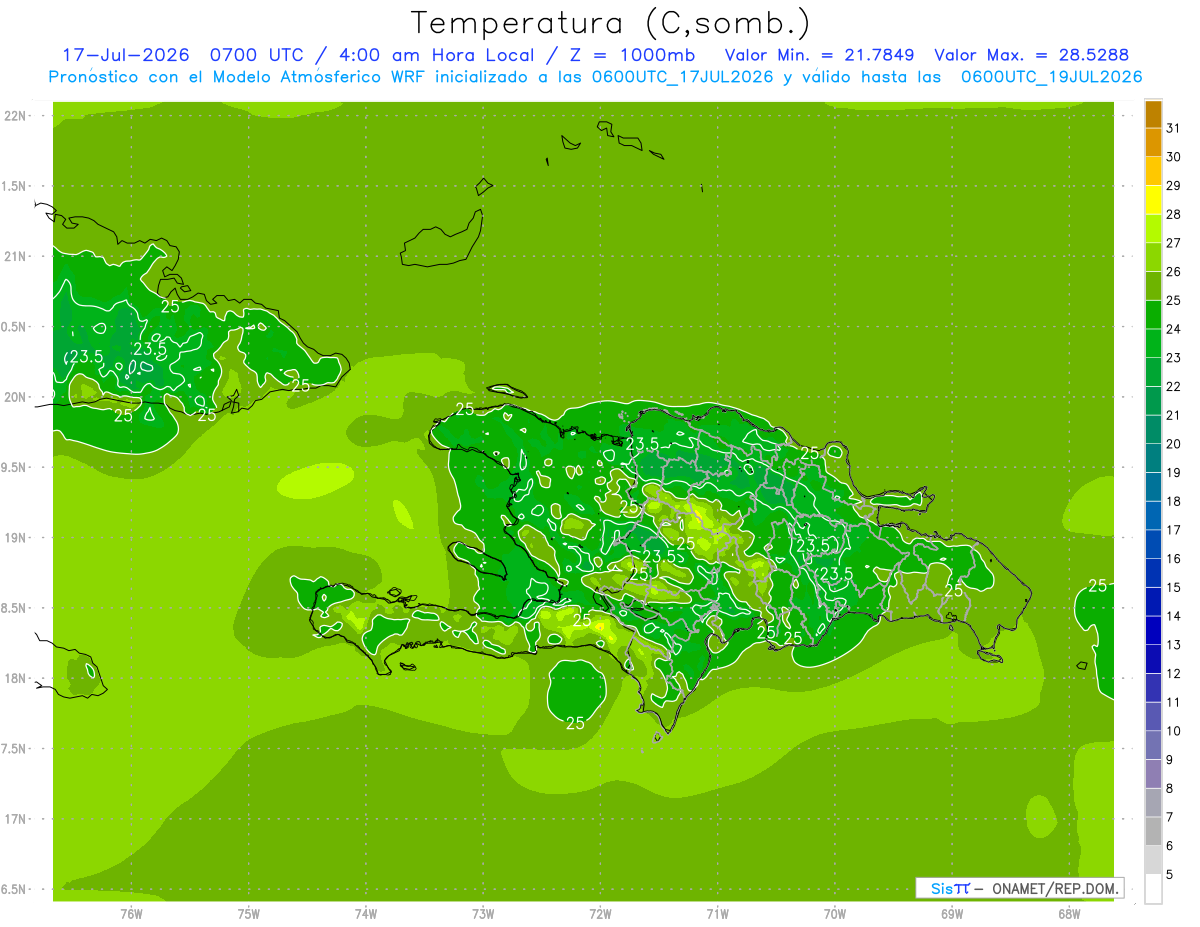1200x927 pixels.
Task: Click the 72W longitude axis label
Action: 600,913
